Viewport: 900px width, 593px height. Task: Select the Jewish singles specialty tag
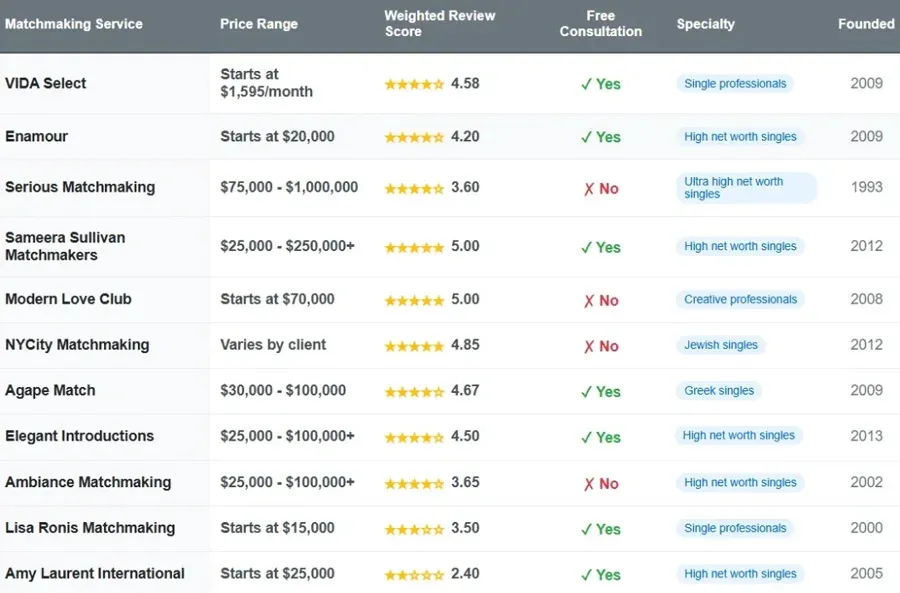tap(721, 345)
